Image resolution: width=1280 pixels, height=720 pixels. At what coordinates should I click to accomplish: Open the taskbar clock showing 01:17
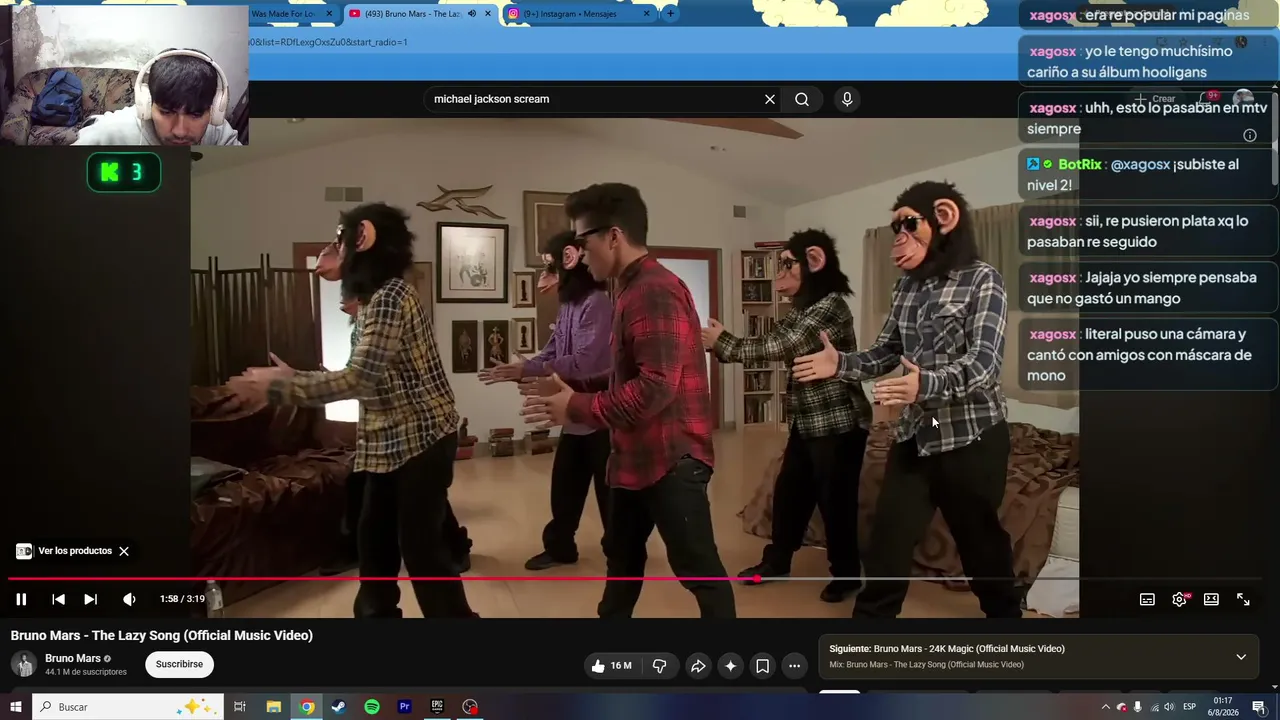(1222, 706)
